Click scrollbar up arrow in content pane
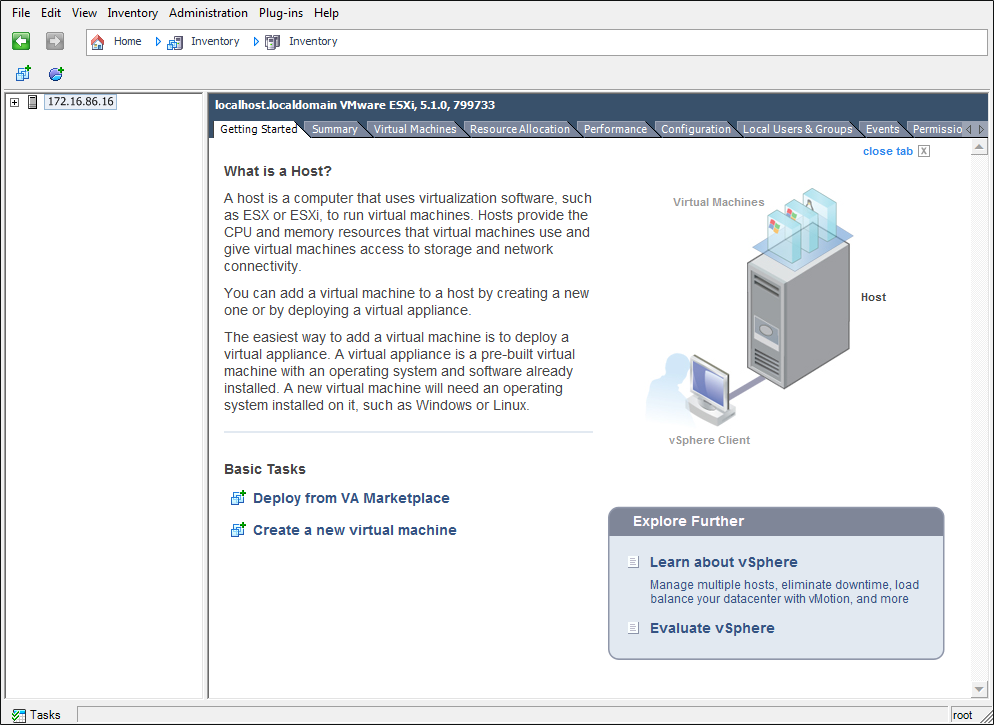Viewport: 994px width, 725px height. point(979,147)
